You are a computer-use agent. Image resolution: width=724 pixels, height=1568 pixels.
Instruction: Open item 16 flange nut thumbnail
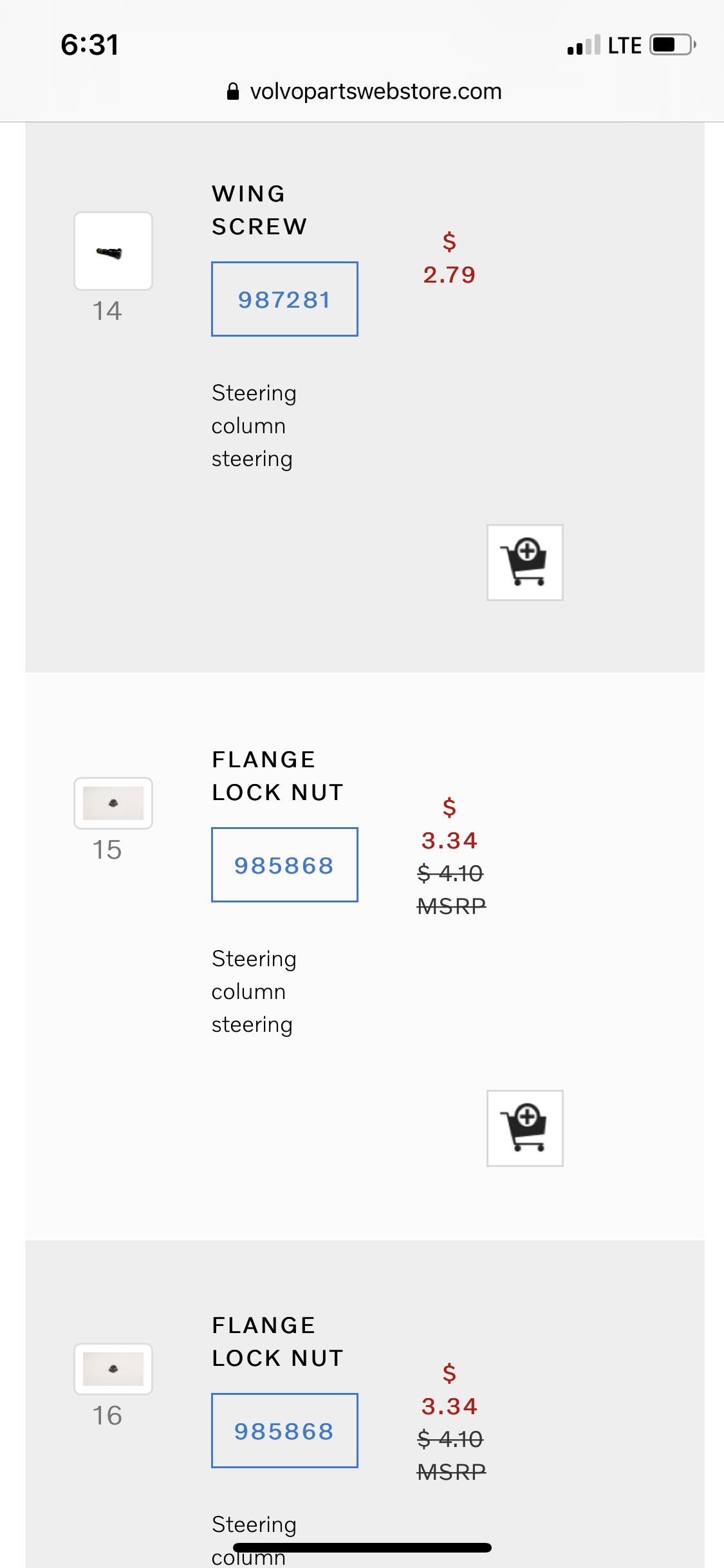(x=113, y=1368)
